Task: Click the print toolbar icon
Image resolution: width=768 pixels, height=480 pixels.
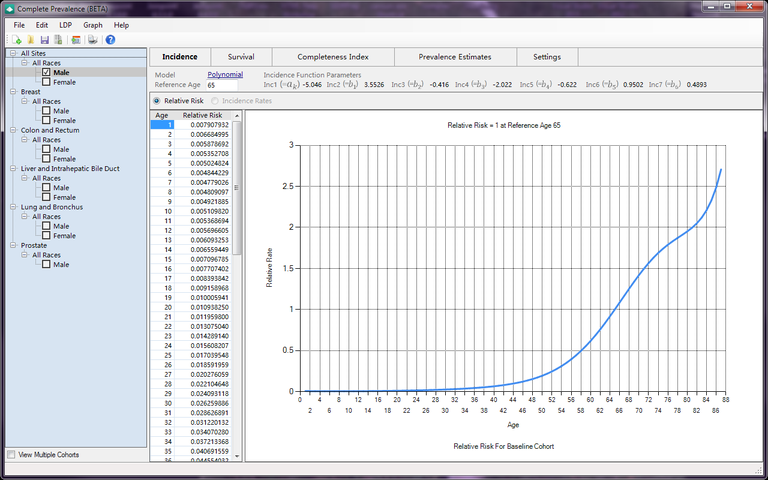Action: [93, 40]
